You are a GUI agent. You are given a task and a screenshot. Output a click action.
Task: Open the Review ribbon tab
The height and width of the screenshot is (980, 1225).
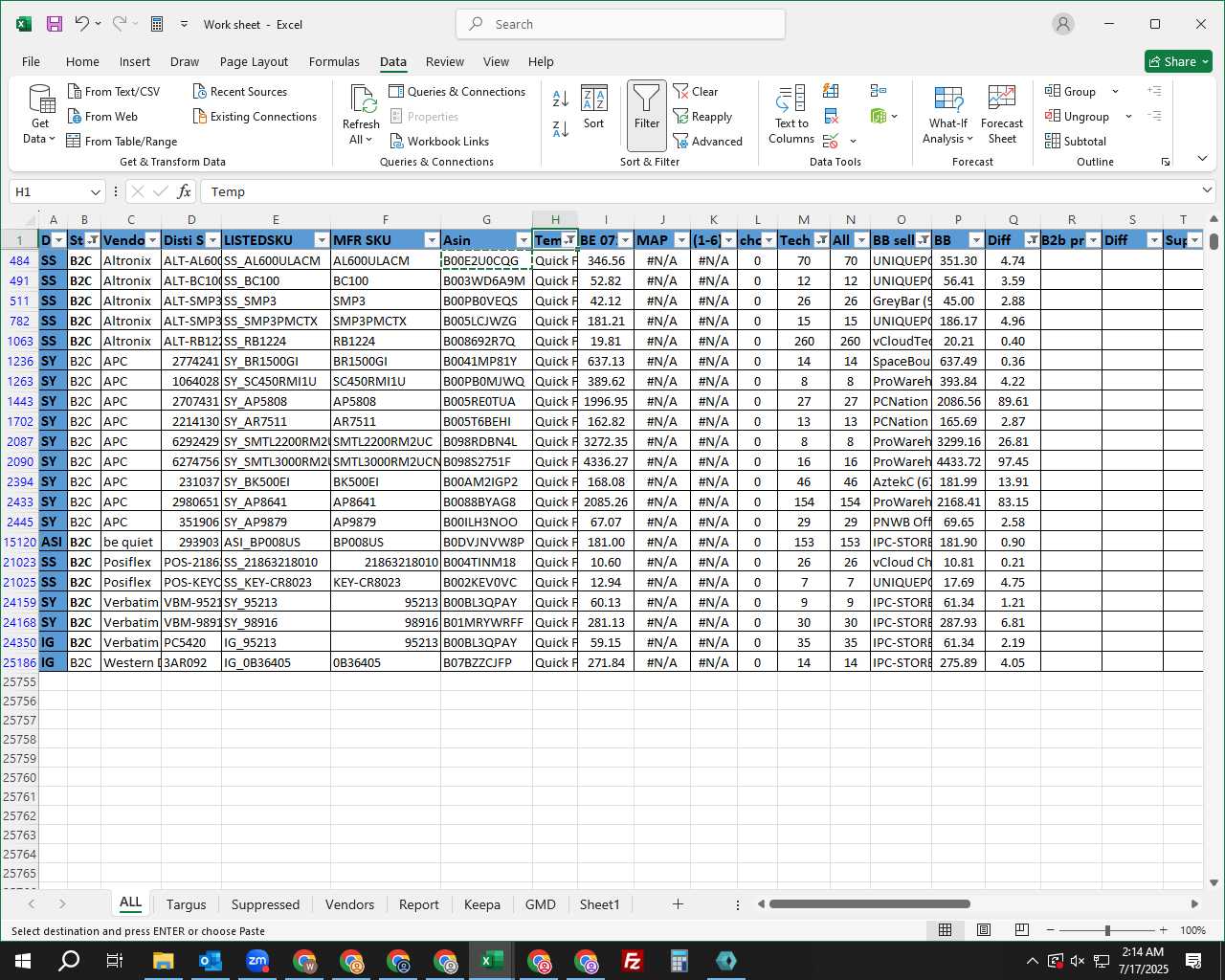click(445, 61)
